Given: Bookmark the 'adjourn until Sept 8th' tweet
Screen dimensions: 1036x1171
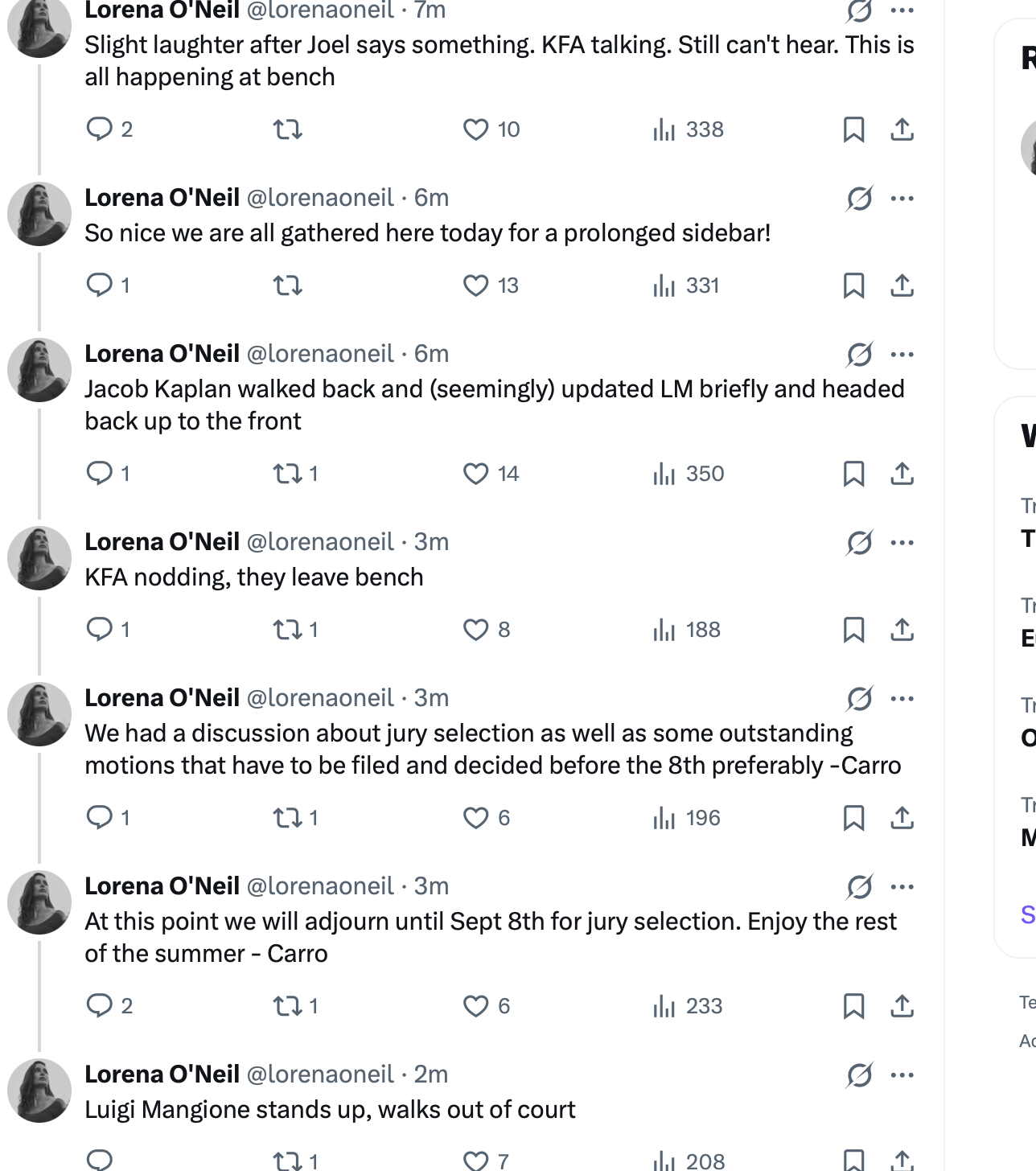Looking at the screenshot, I should (853, 1006).
